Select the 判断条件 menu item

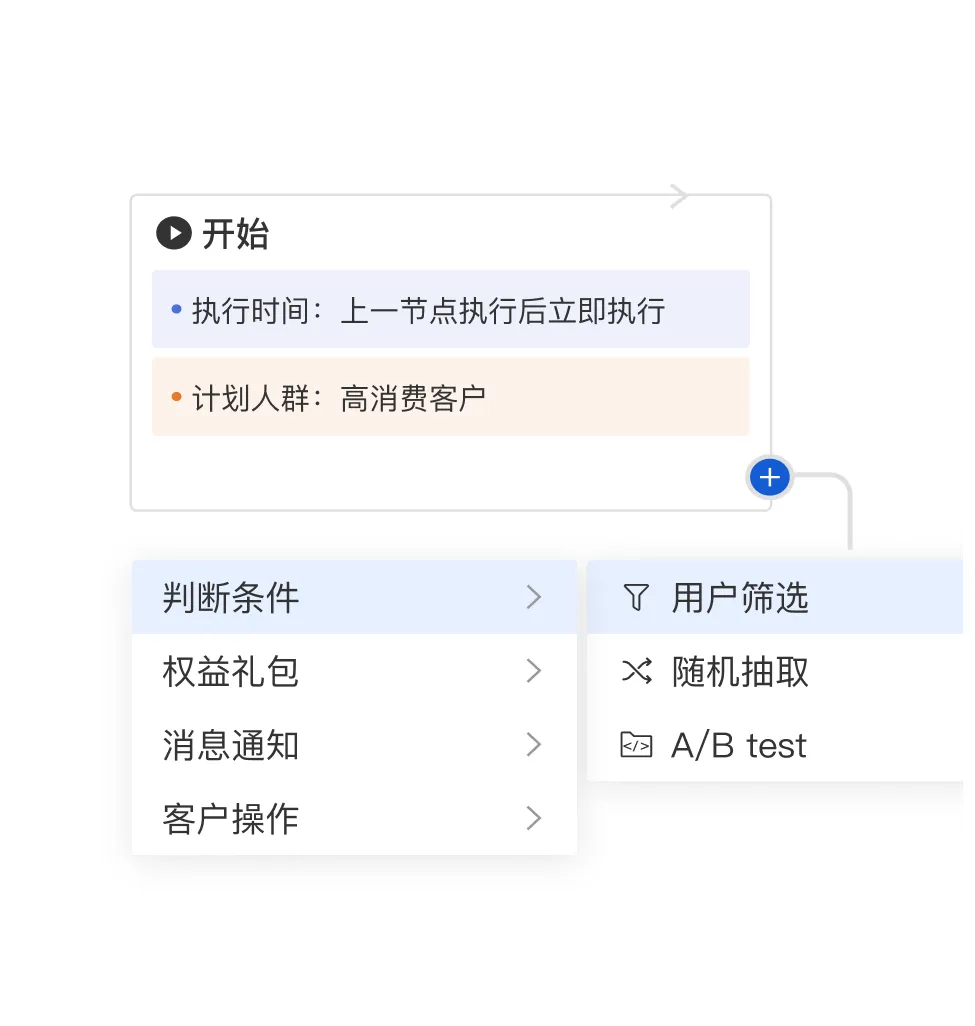tap(231, 598)
